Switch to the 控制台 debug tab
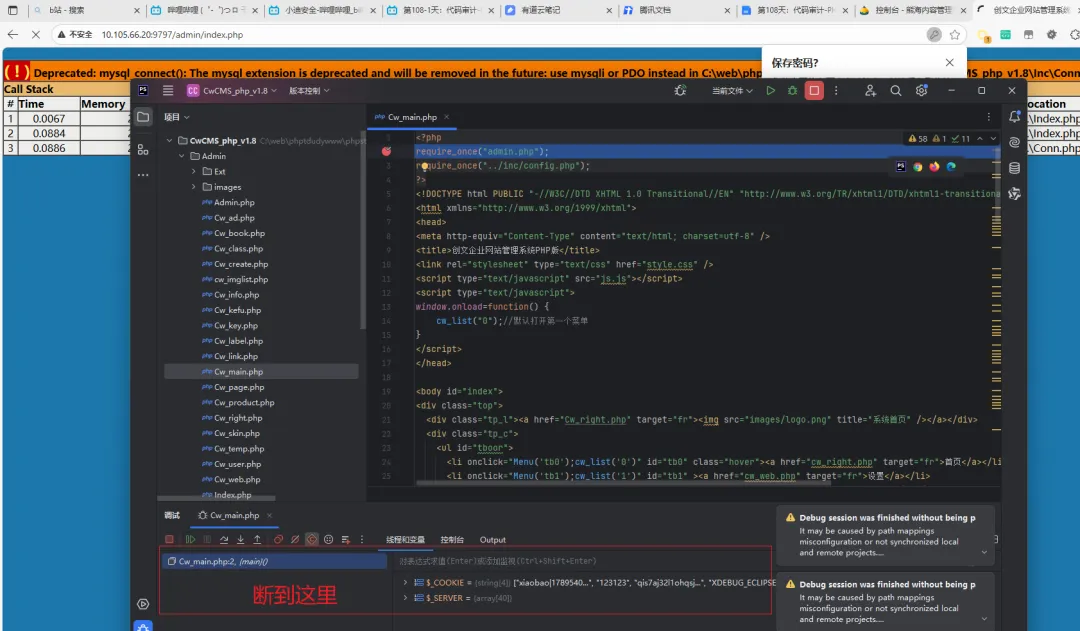 (x=452, y=539)
